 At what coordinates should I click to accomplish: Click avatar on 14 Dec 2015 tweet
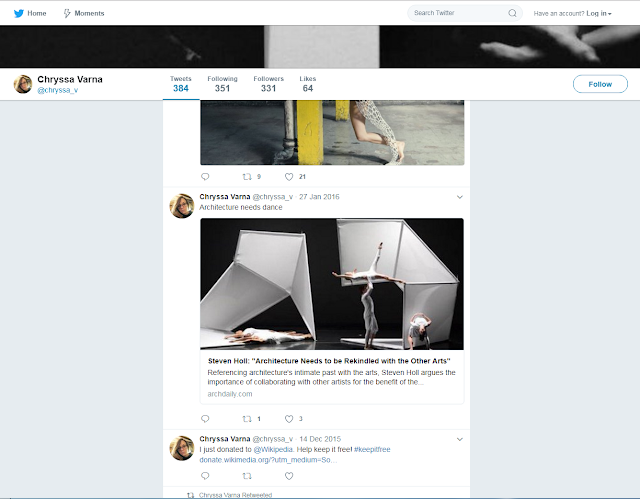[x=182, y=448]
